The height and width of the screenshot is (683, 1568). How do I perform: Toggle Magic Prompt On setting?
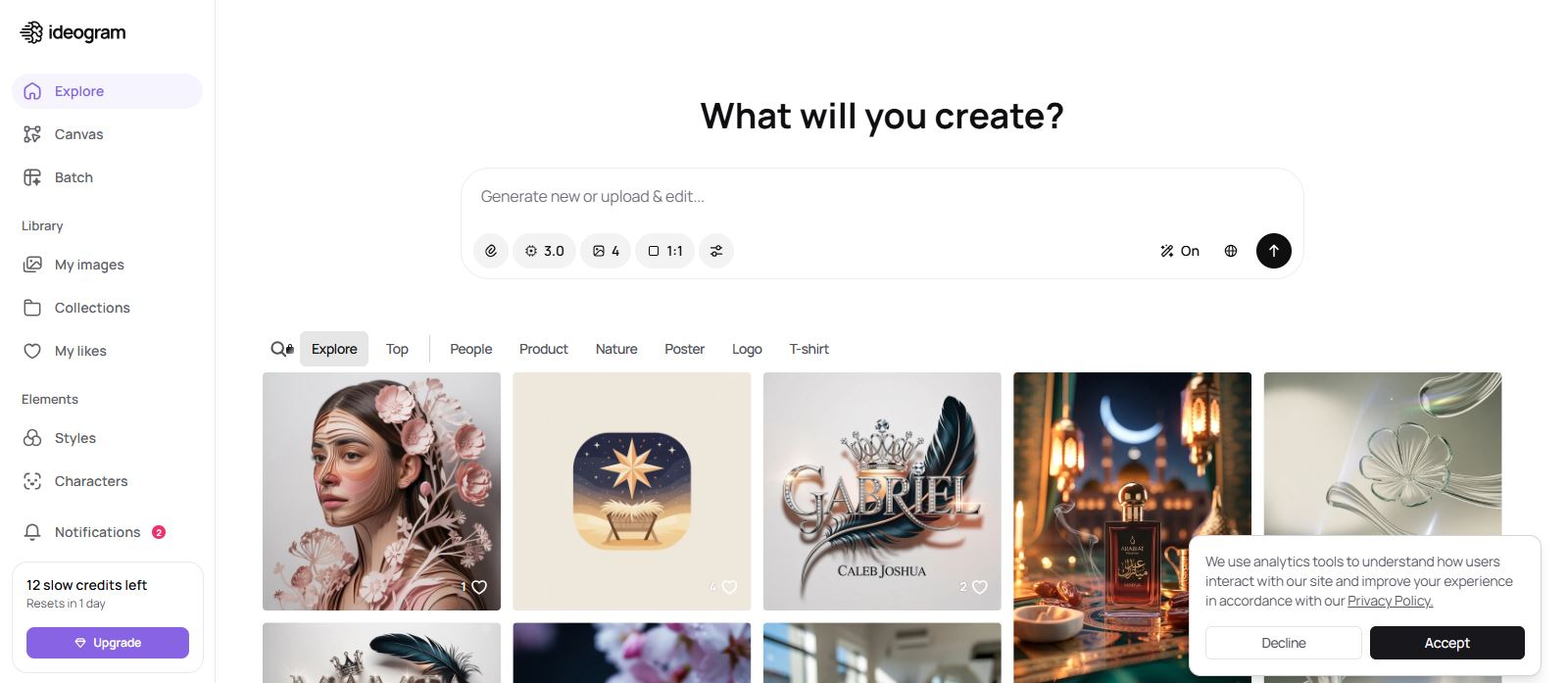[1179, 251]
